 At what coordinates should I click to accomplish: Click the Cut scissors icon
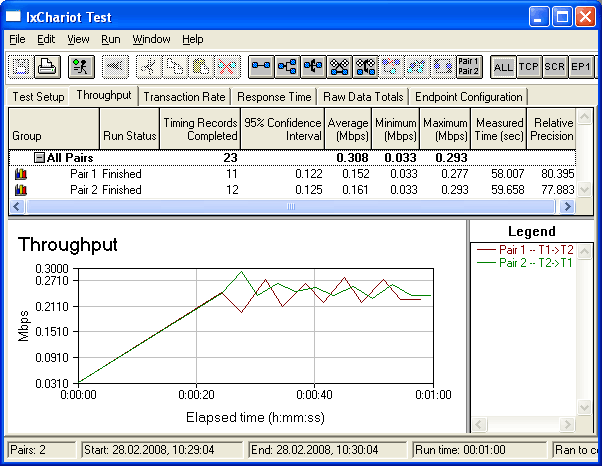point(149,67)
